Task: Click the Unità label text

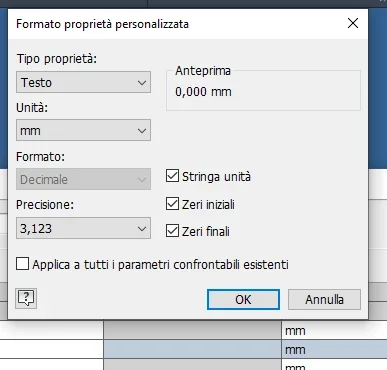Action: (32, 108)
